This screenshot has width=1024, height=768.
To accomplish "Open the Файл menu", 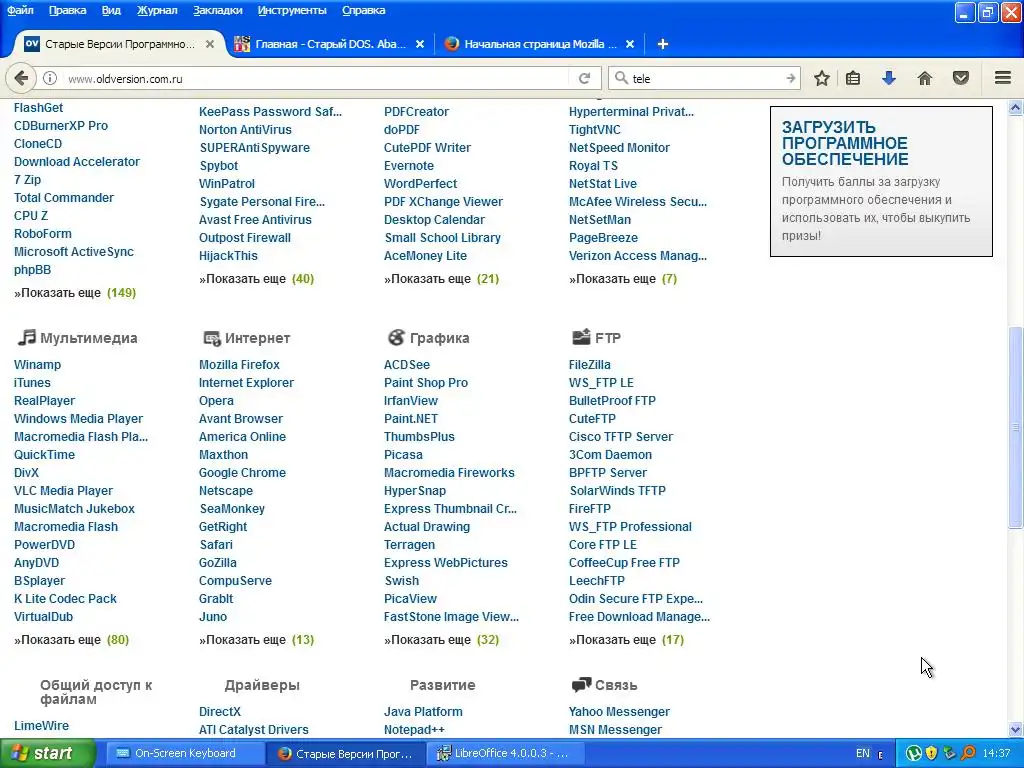I will click(20, 10).
